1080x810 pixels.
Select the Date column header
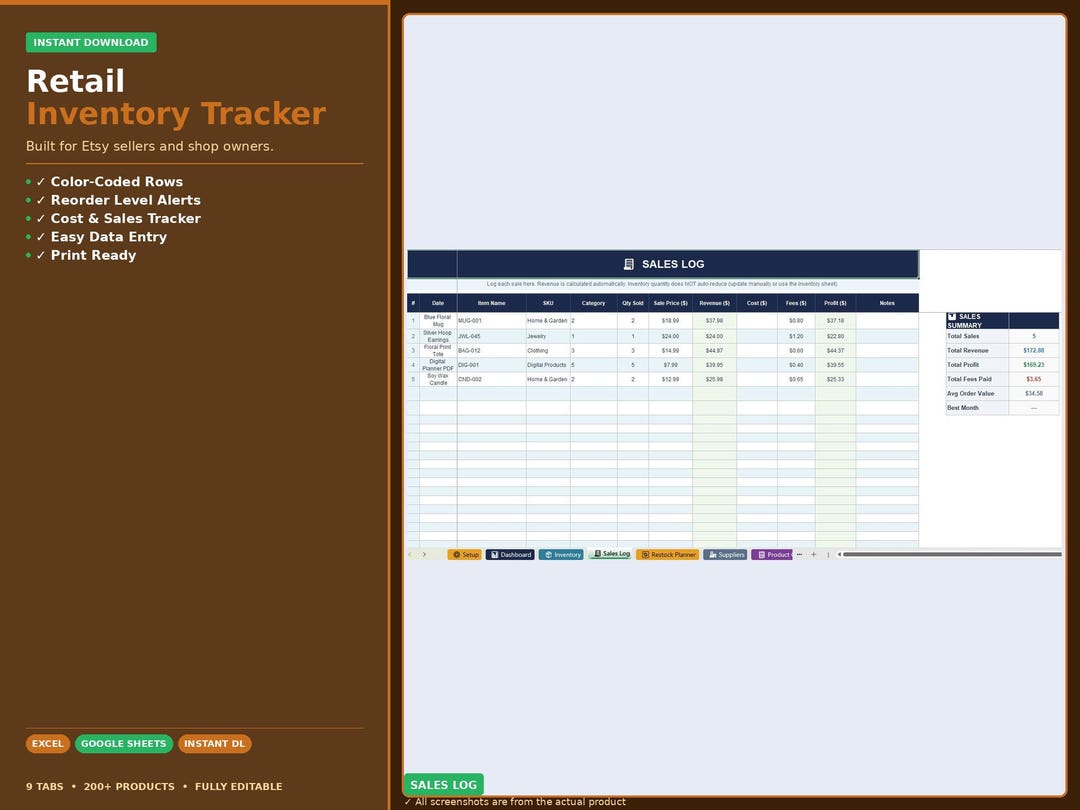coord(438,303)
